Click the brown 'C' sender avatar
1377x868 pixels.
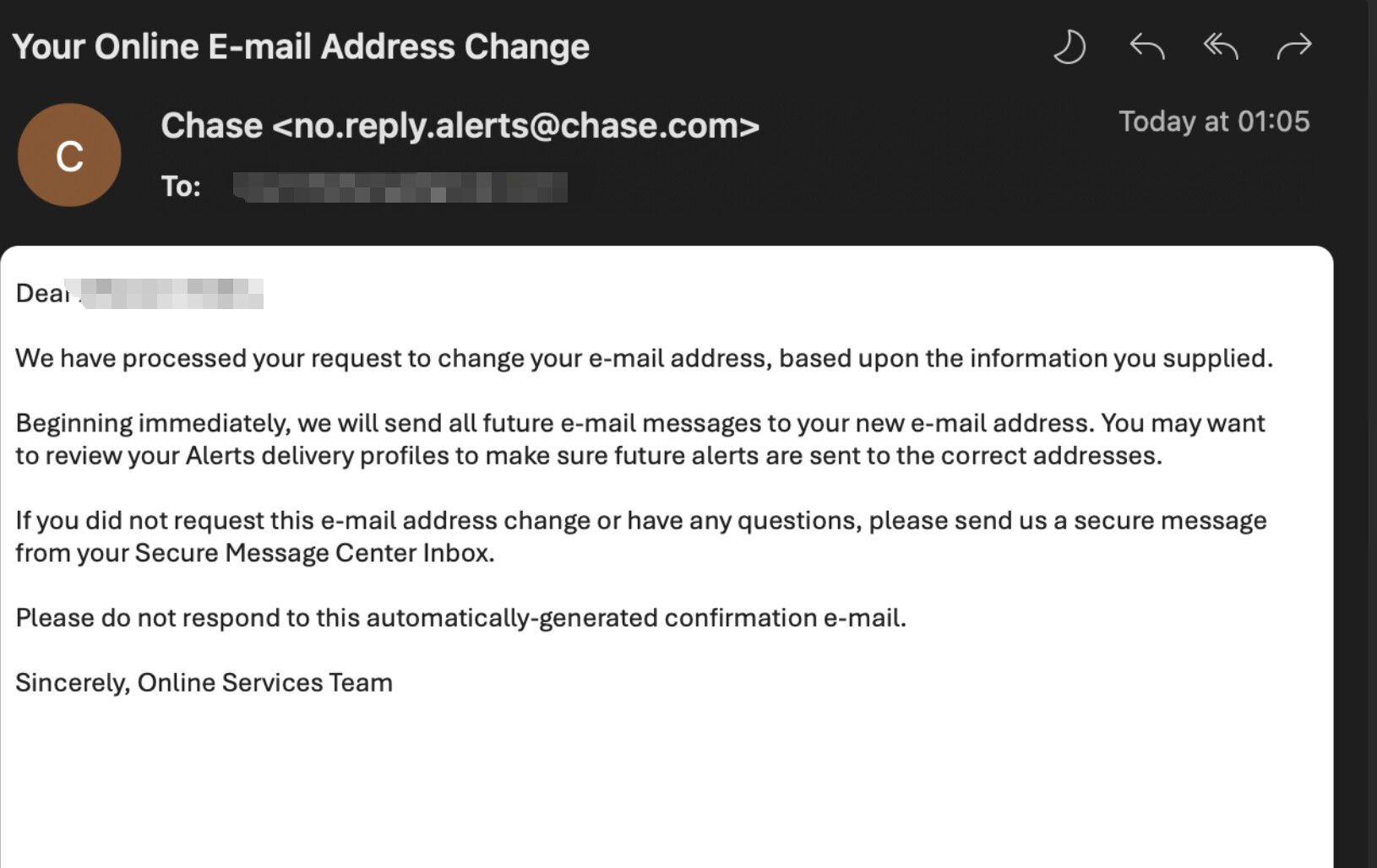[x=69, y=155]
